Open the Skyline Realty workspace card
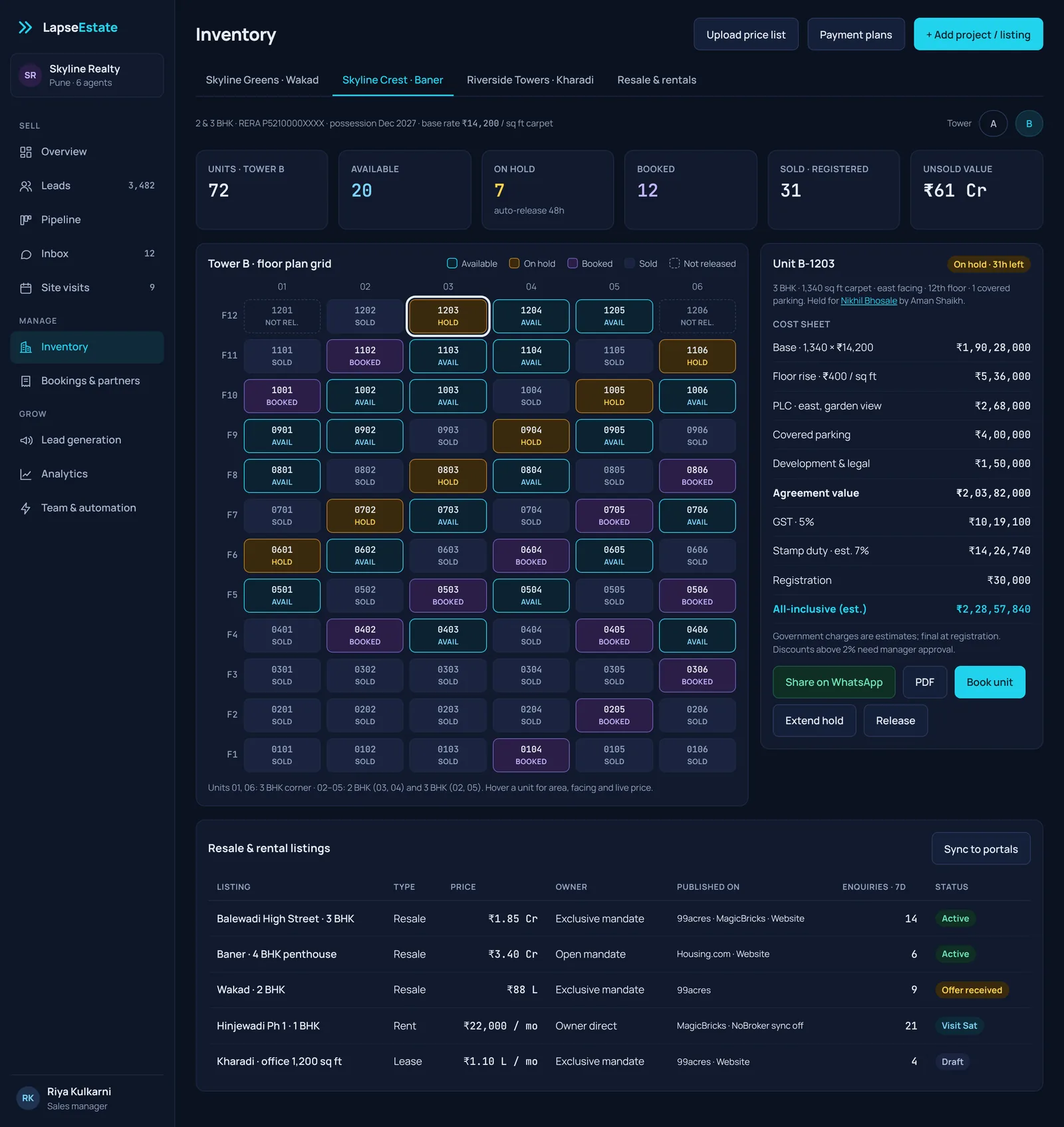 (87, 75)
